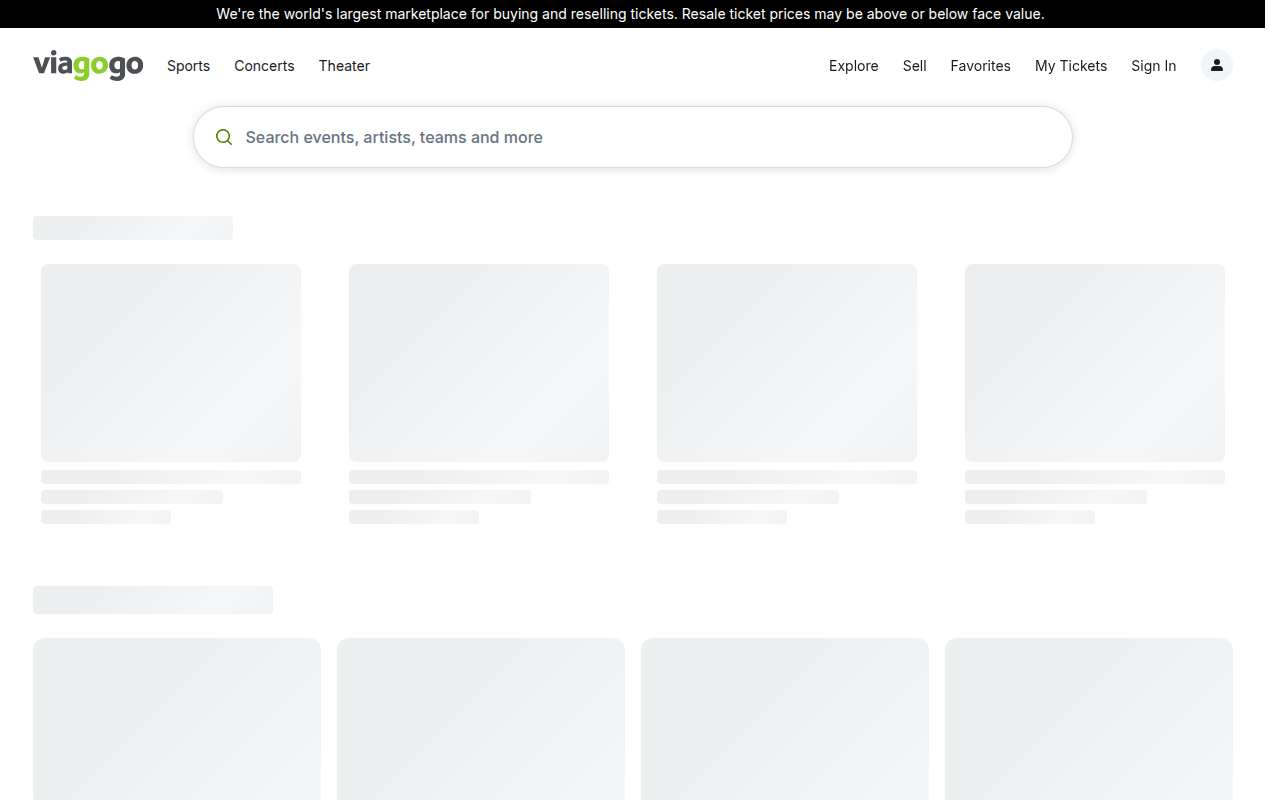
Task: Open the Sports menu
Action: (x=188, y=66)
